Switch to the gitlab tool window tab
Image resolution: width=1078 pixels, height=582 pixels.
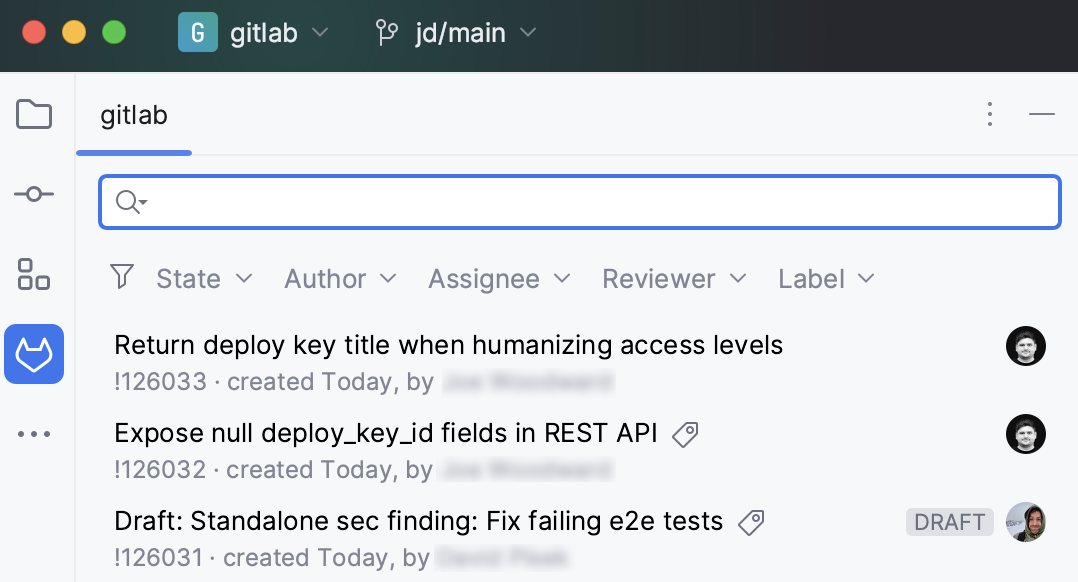134,116
